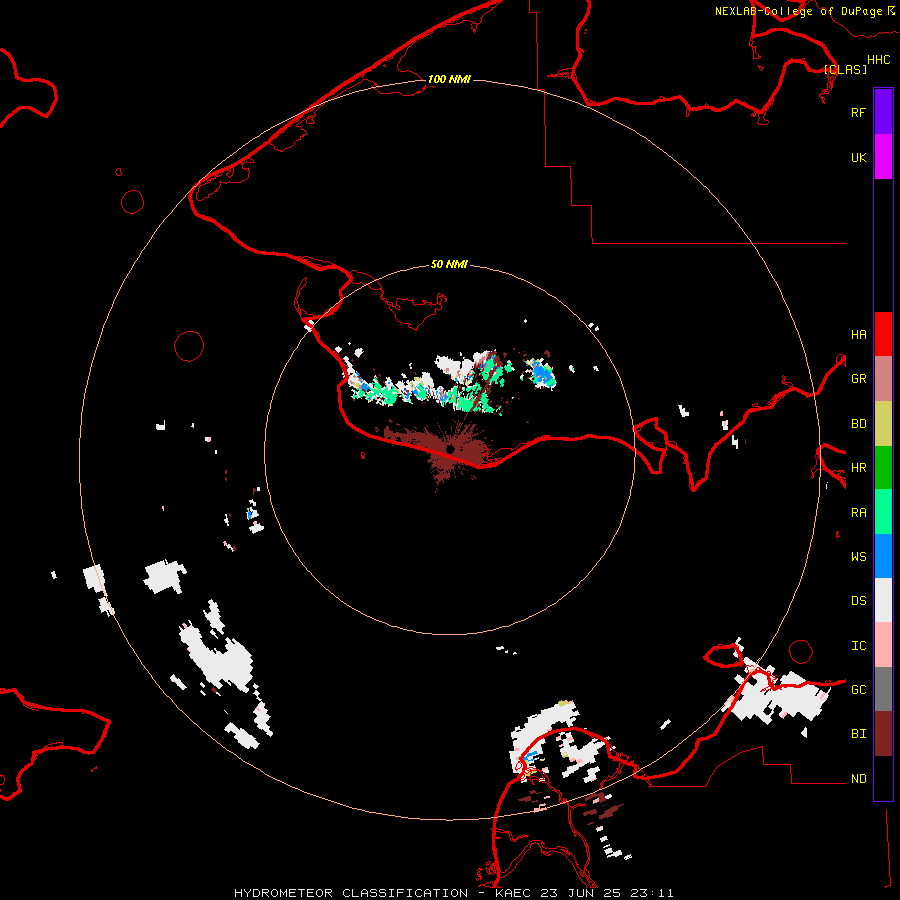
Task: Click the HR legend label
Action: pyautogui.click(x=858, y=468)
